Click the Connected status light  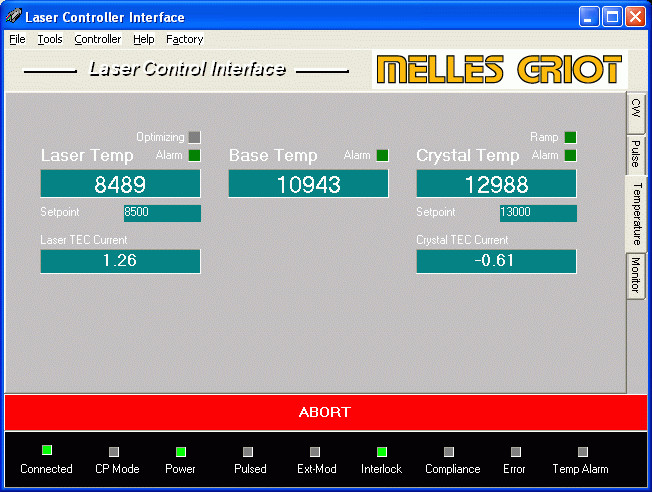47,450
